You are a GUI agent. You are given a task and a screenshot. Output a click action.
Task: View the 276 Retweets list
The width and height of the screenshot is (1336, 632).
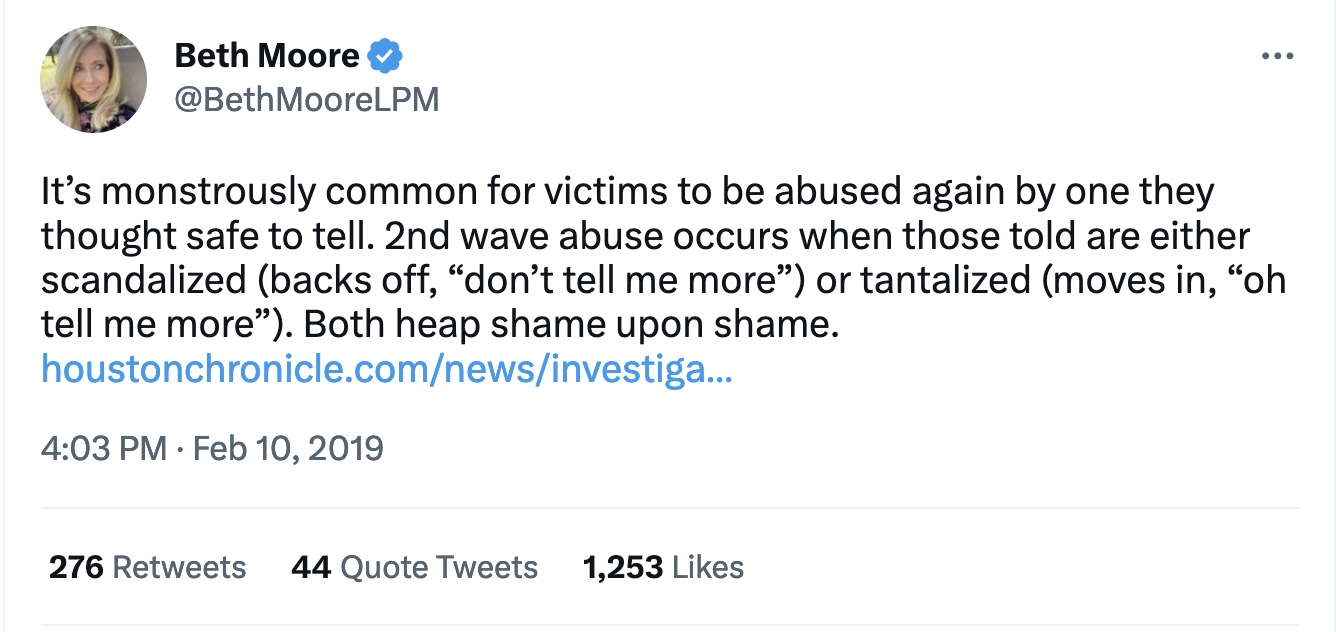coord(146,567)
